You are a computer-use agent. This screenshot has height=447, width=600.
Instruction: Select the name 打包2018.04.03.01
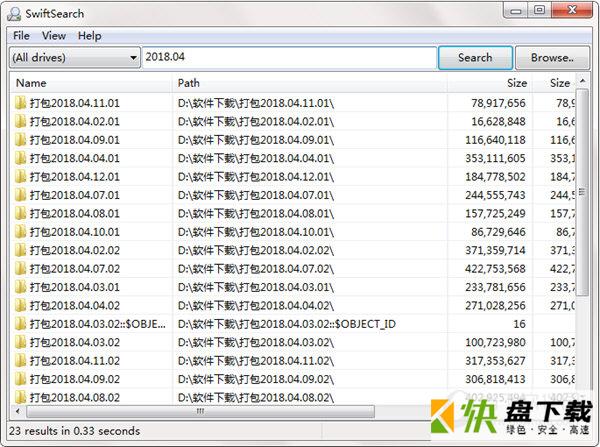click(75, 287)
